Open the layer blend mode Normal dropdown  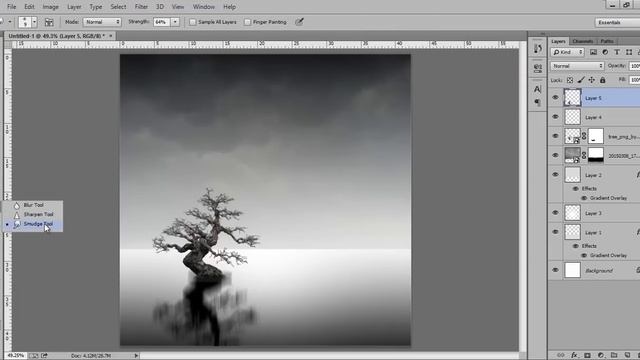577,66
